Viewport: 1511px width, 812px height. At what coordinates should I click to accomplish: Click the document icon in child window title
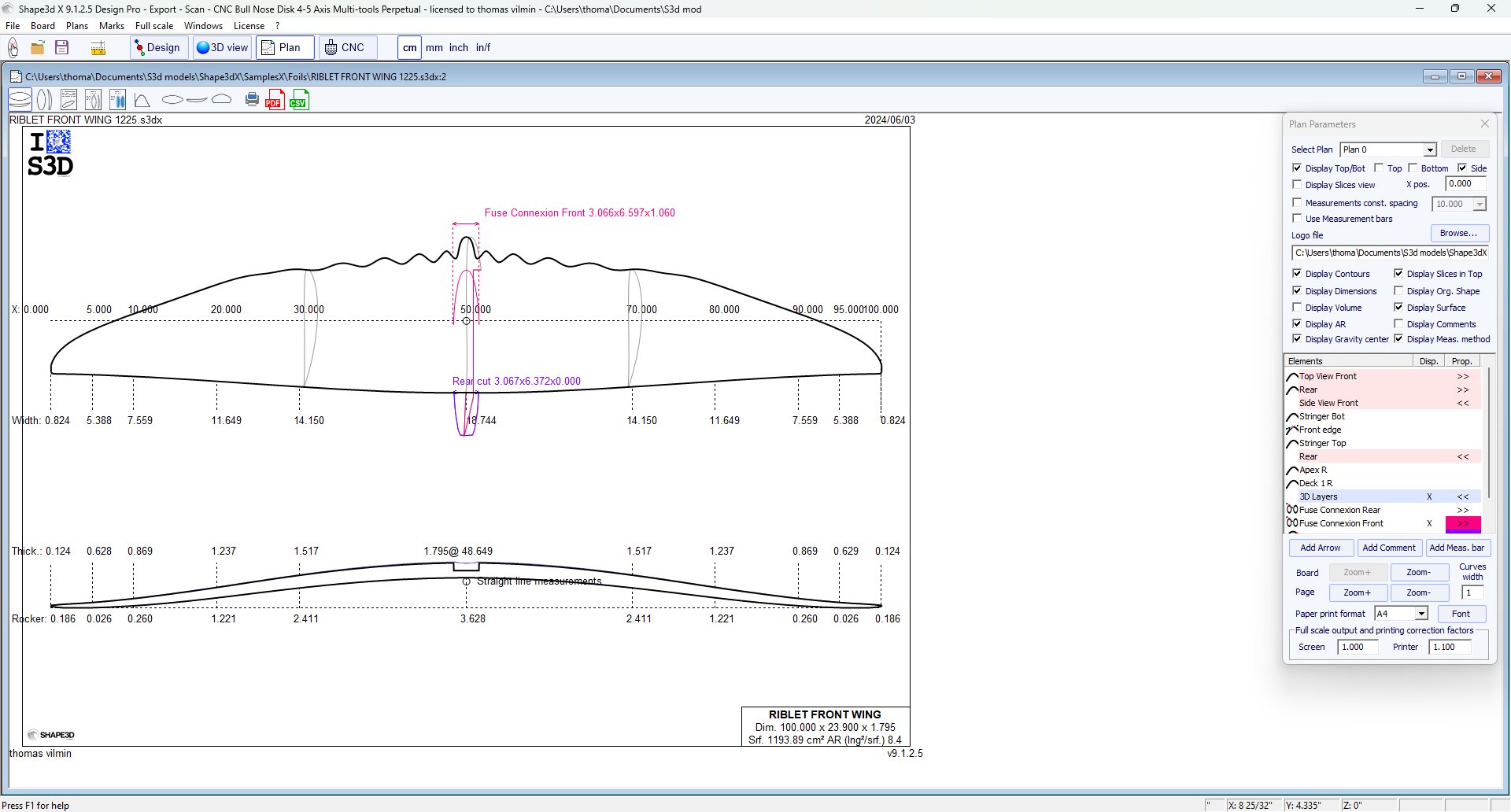click(16, 76)
